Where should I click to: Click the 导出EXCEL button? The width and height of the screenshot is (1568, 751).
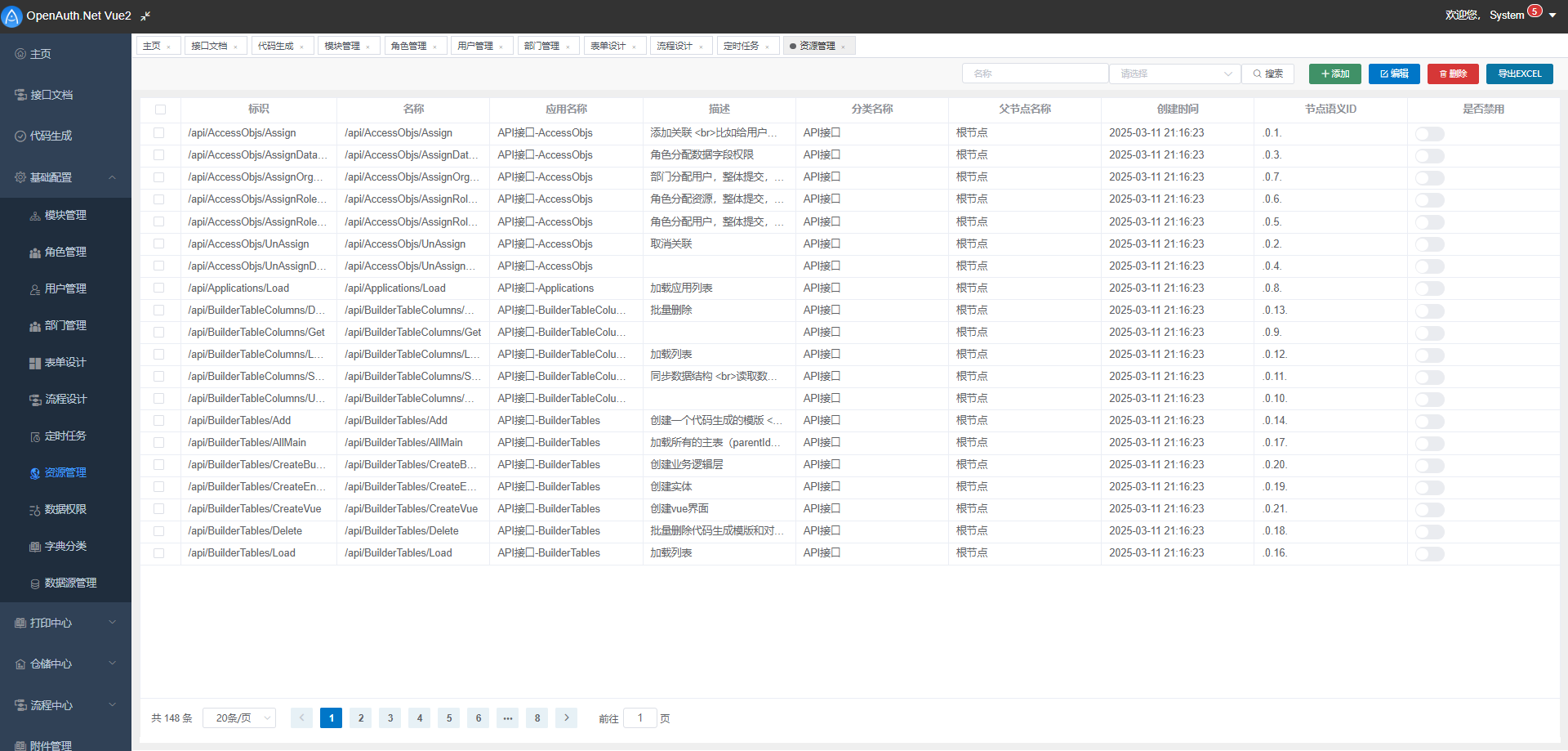[1519, 74]
